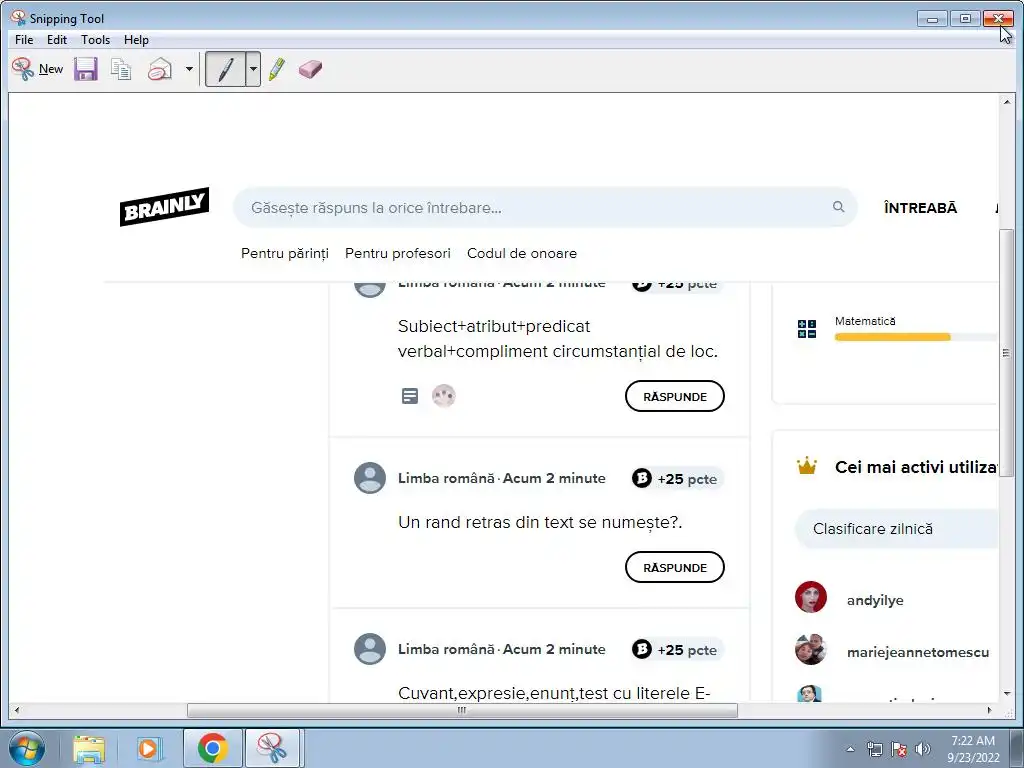Click network tray icon

874,749
